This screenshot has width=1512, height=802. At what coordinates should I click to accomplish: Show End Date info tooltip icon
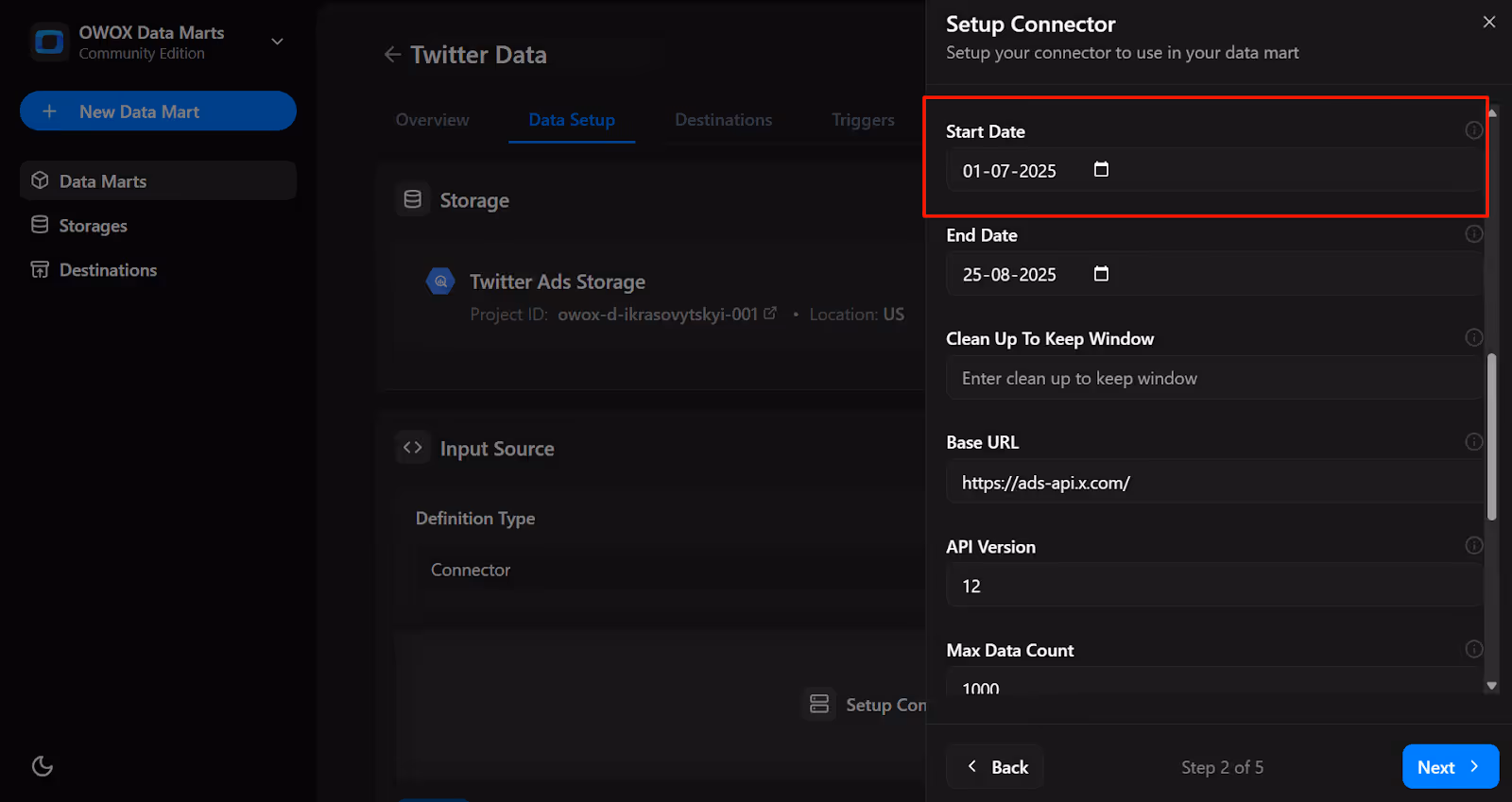point(1473,233)
